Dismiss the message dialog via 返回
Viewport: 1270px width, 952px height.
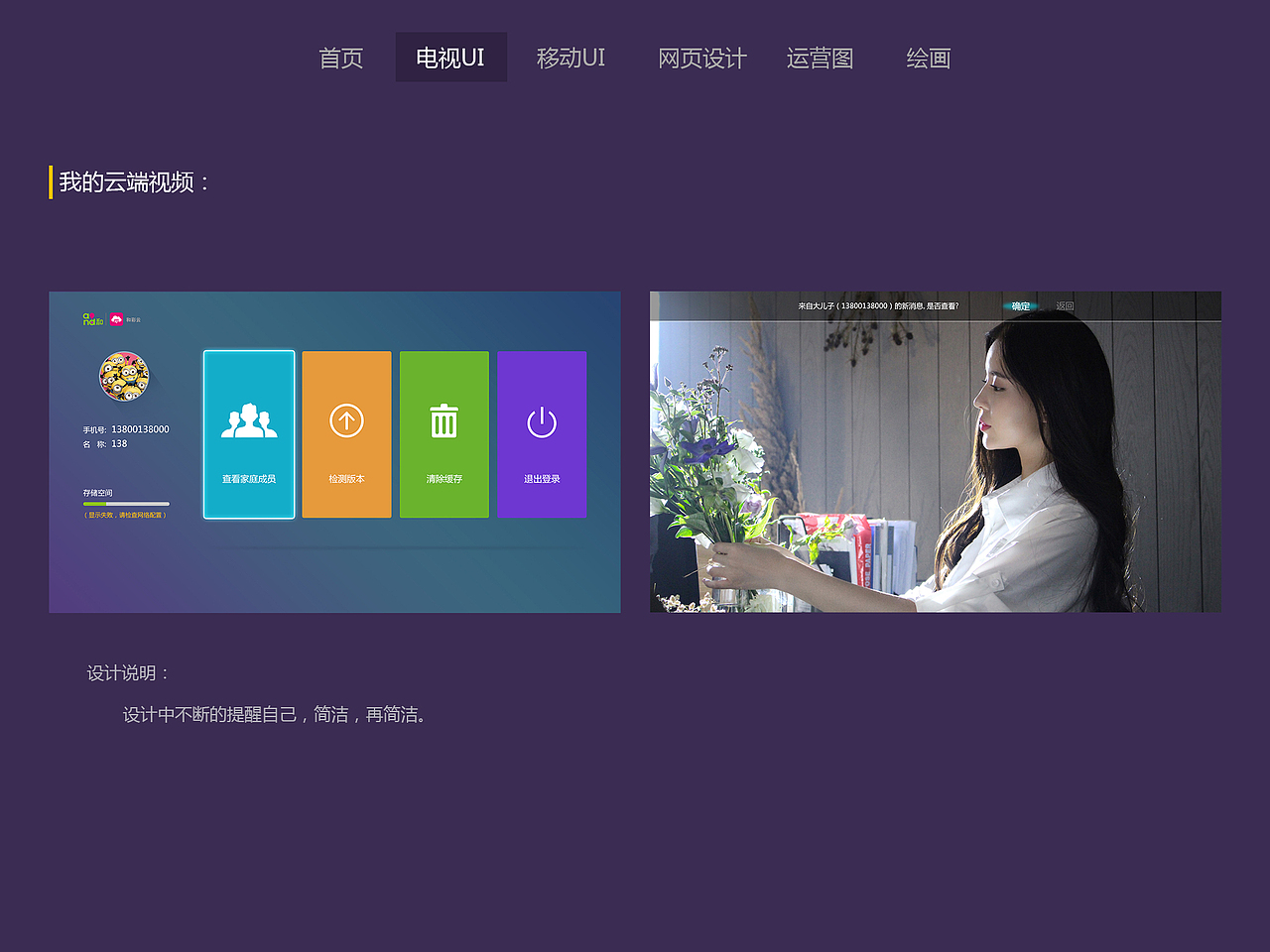pos(1064,305)
